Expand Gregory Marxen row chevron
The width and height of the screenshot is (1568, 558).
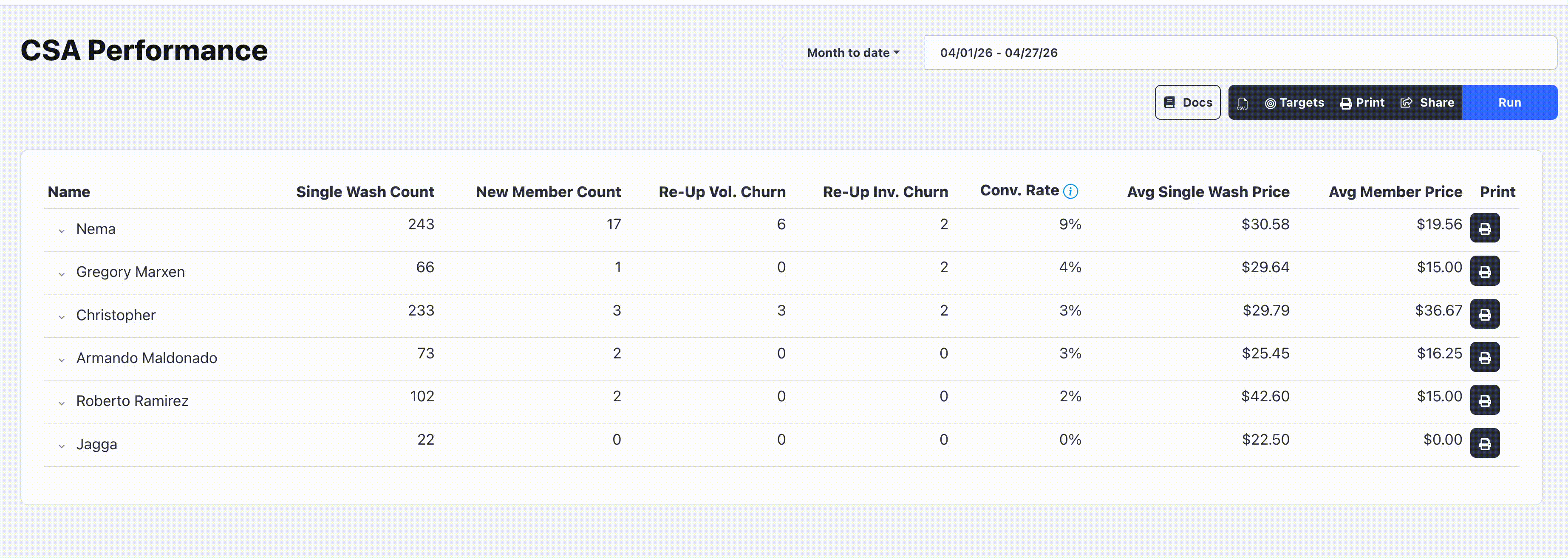coord(62,274)
